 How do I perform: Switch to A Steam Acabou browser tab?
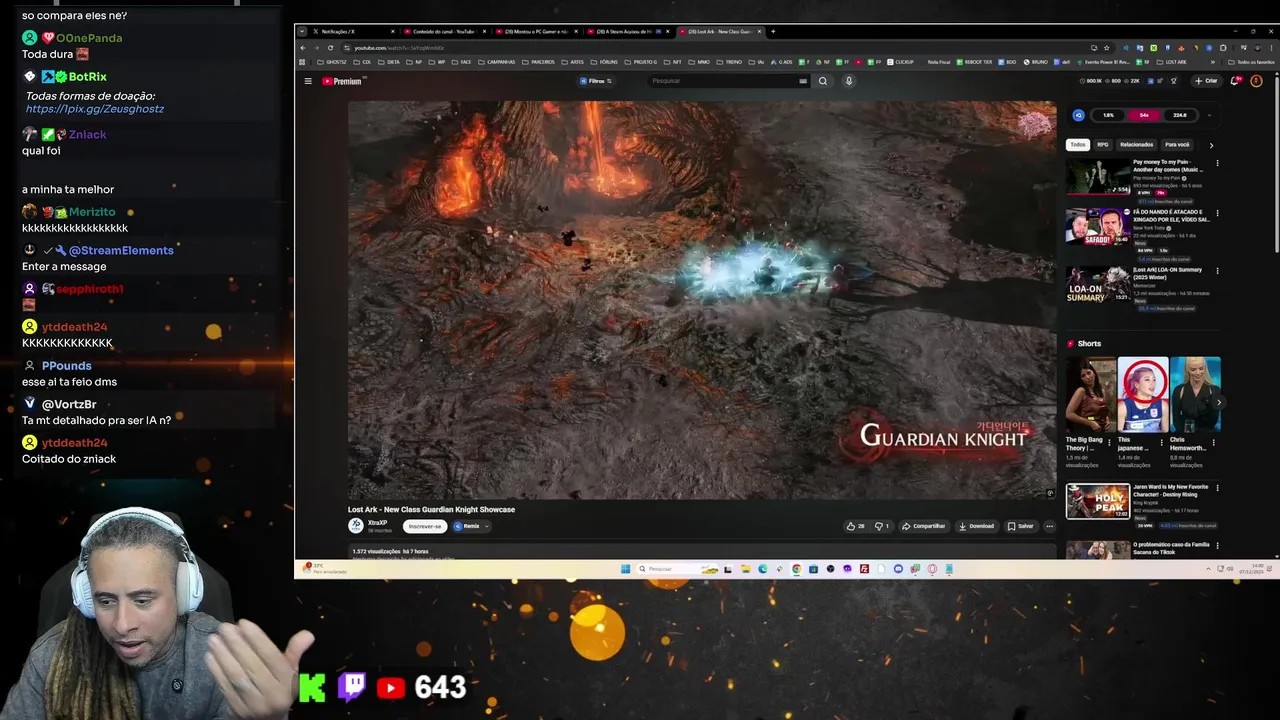pyautogui.click(x=628, y=32)
